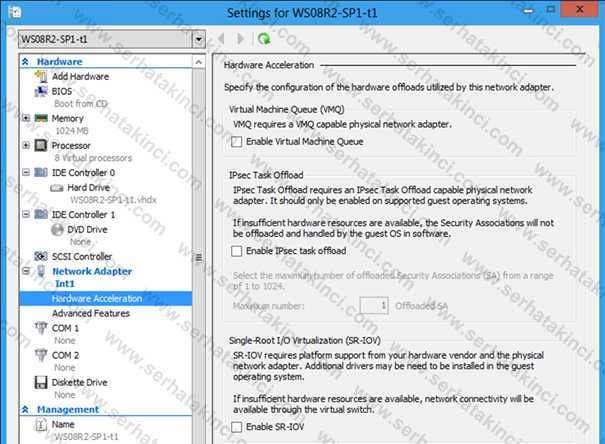Click the IDE Controller 0 icon
The height and width of the screenshot is (444, 605).
(x=41, y=172)
